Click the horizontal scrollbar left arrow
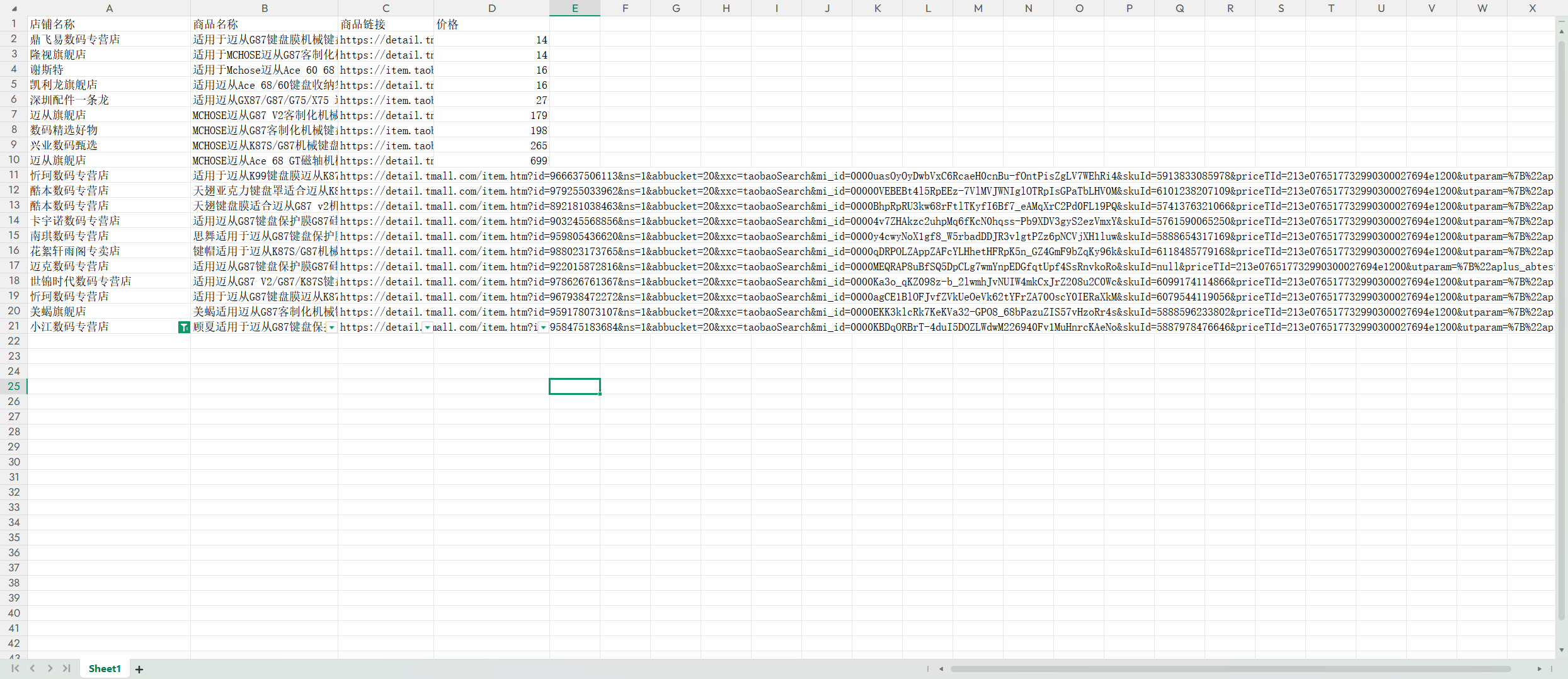 (x=941, y=669)
